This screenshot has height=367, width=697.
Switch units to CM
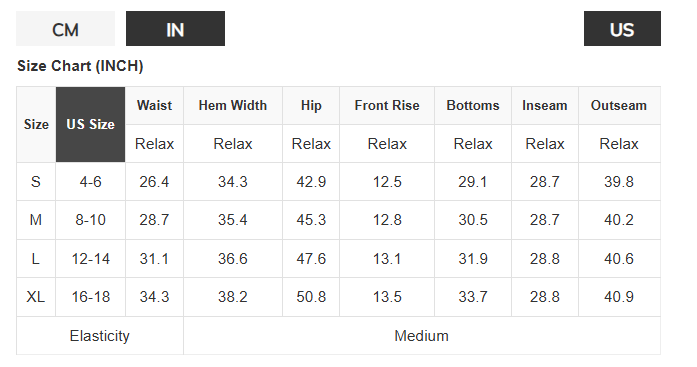coord(65,28)
